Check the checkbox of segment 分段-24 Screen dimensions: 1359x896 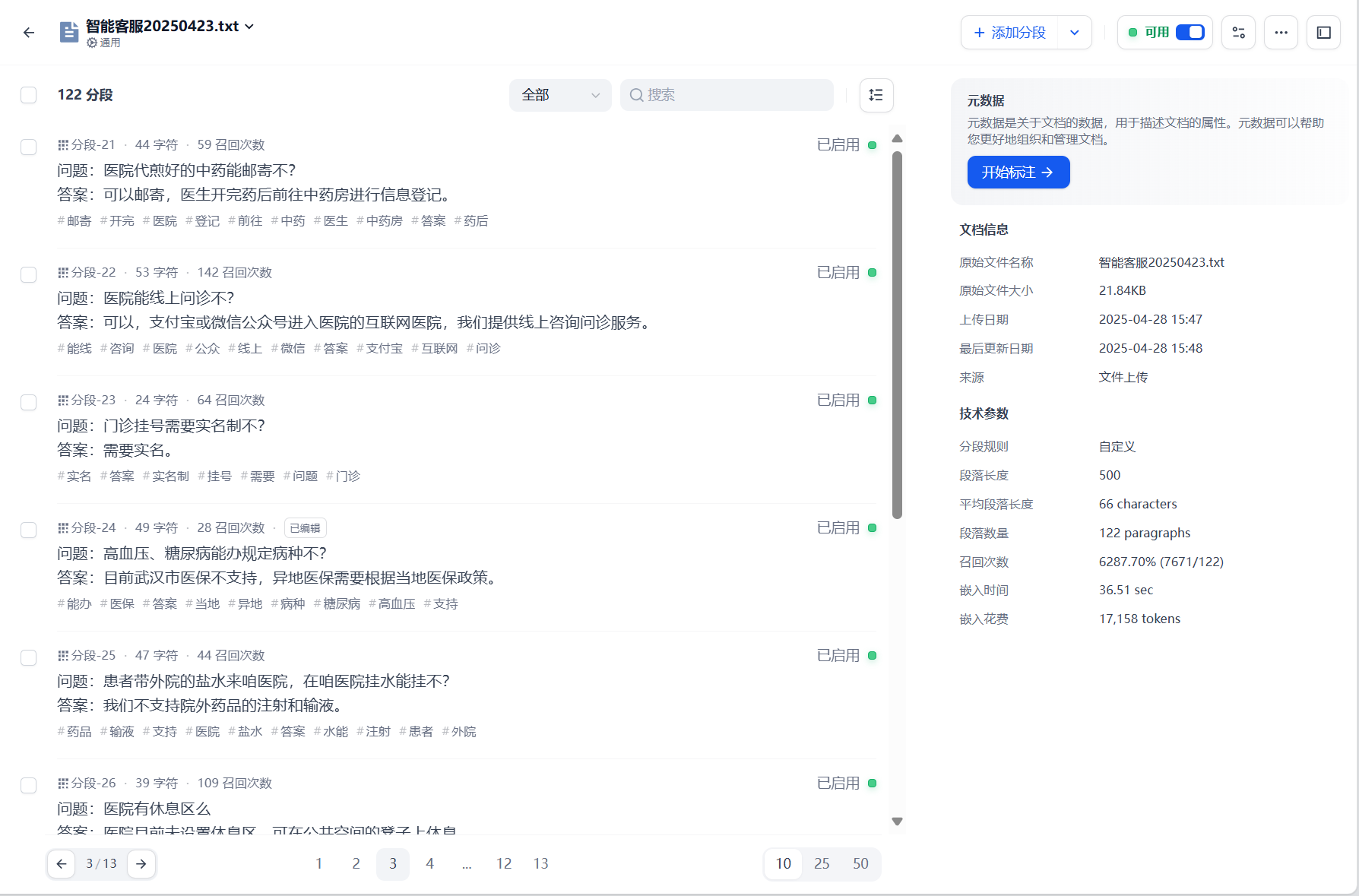point(28,530)
